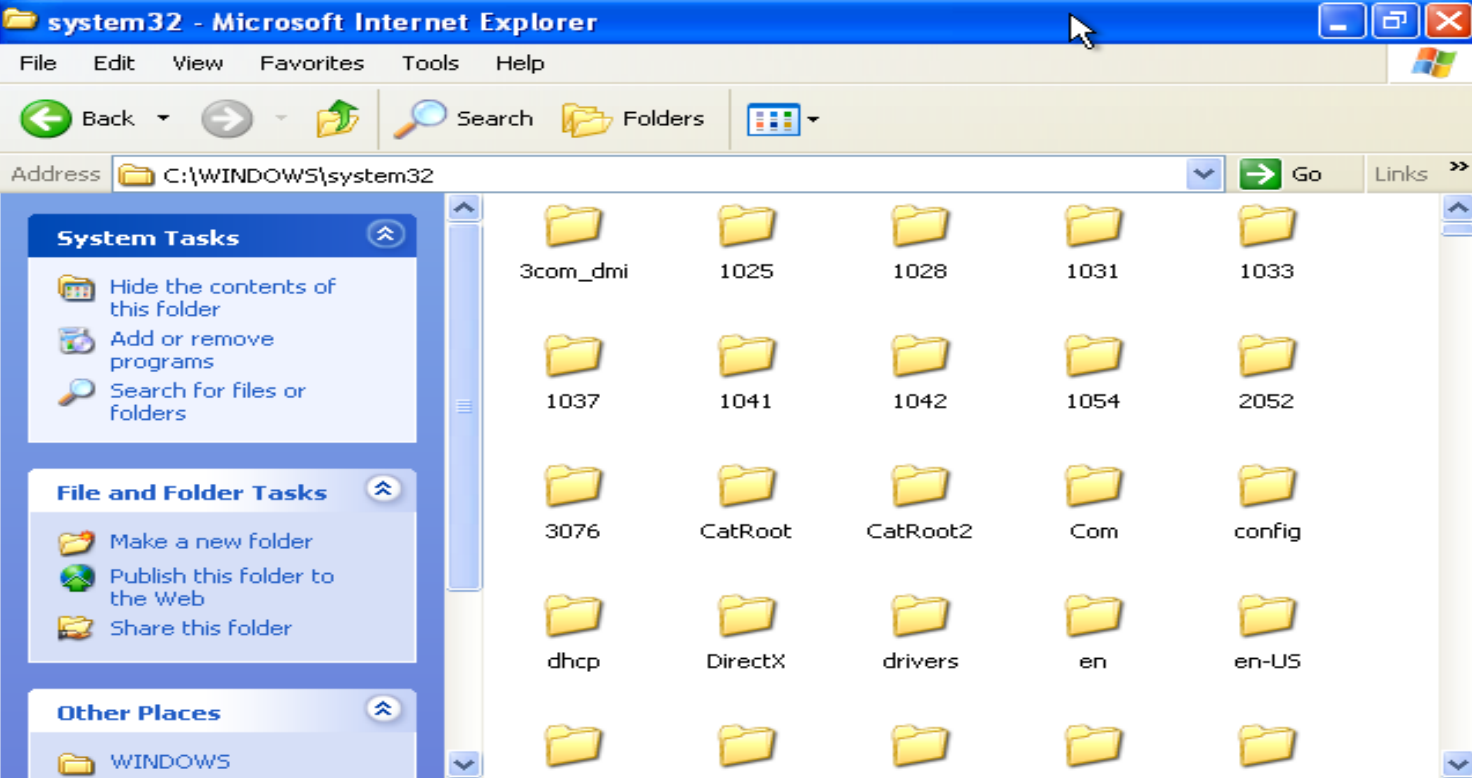Click Make a new folder link
The width and height of the screenshot is (1472, 778).
211,541
